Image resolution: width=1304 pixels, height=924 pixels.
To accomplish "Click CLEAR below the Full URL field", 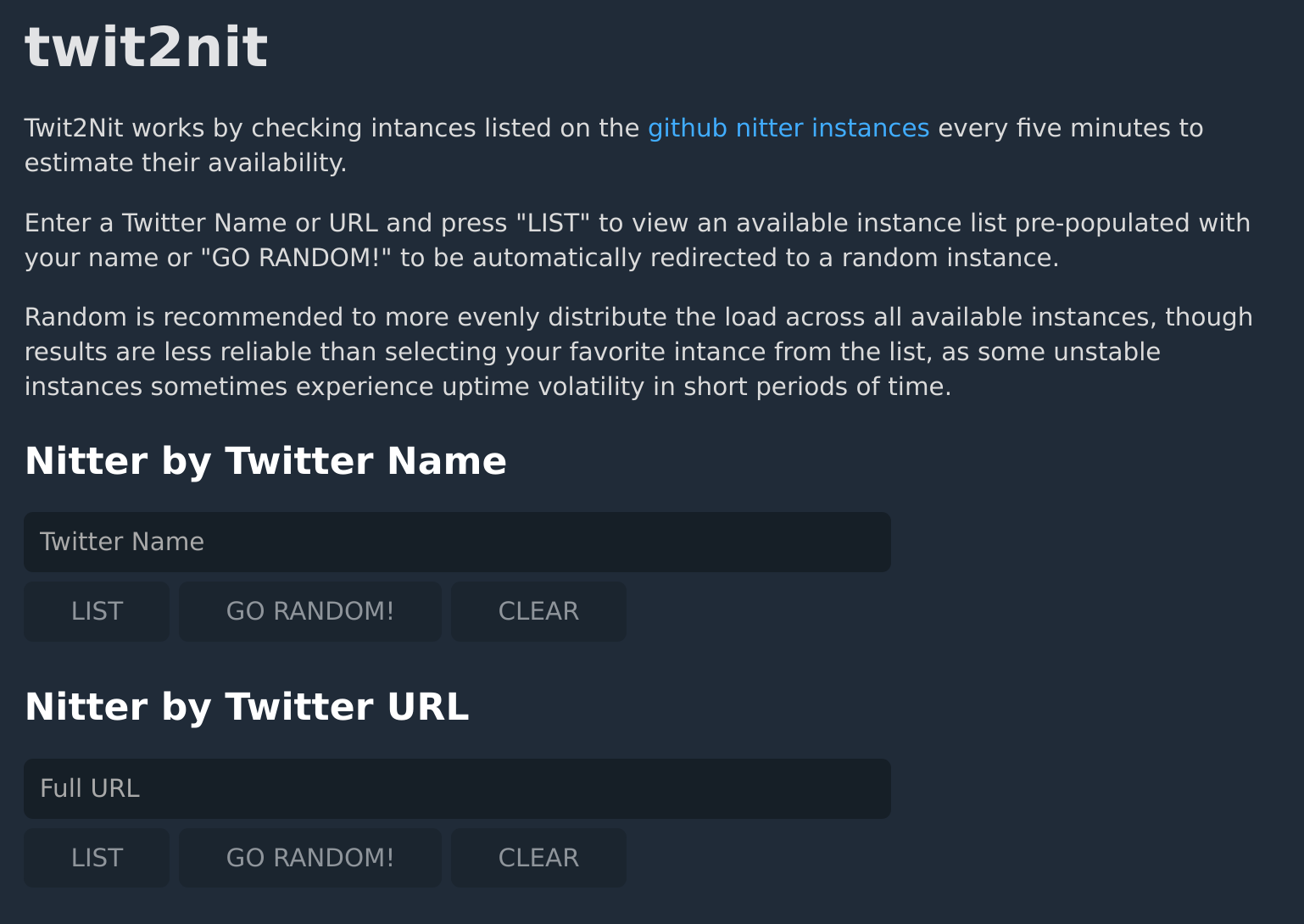I will (538, 858).
